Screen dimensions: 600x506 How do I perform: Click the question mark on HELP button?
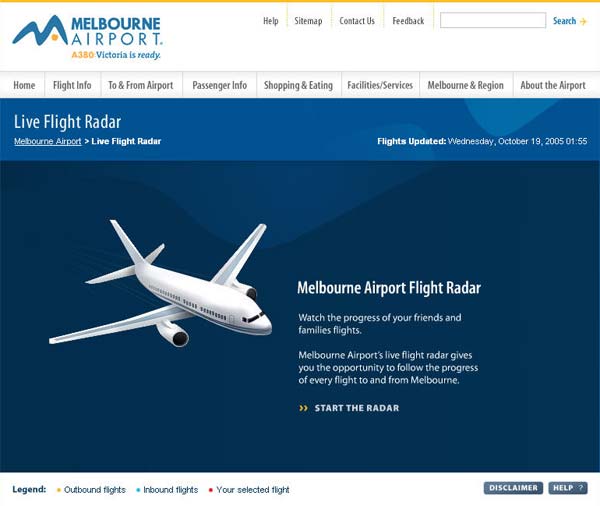[580, 488]
